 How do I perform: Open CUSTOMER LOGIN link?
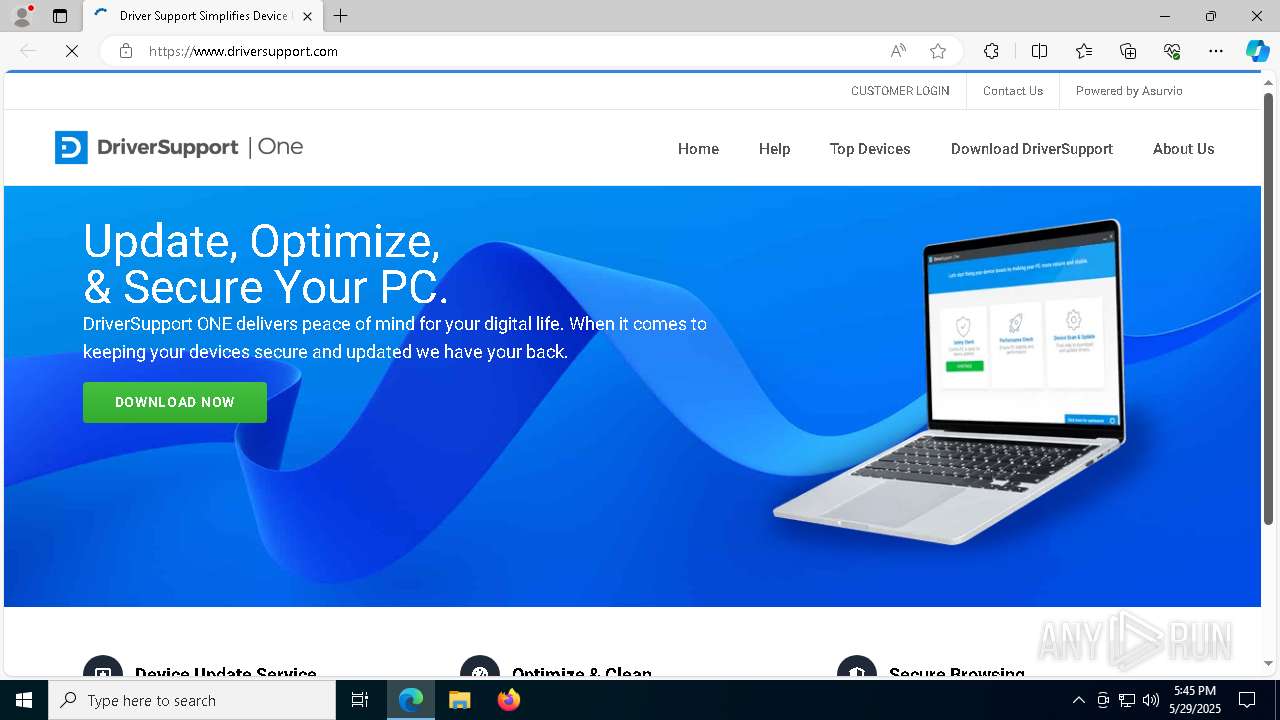pyautogui.click(x=900, y=91)
